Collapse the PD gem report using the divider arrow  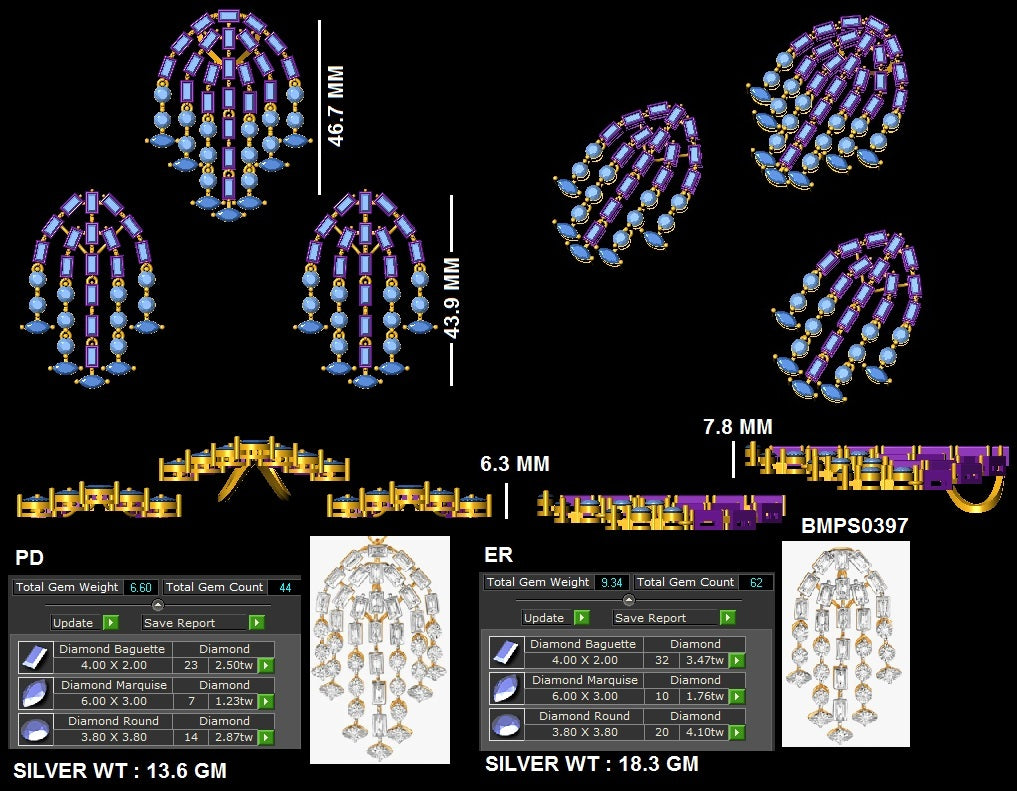[x=157, y=605]
